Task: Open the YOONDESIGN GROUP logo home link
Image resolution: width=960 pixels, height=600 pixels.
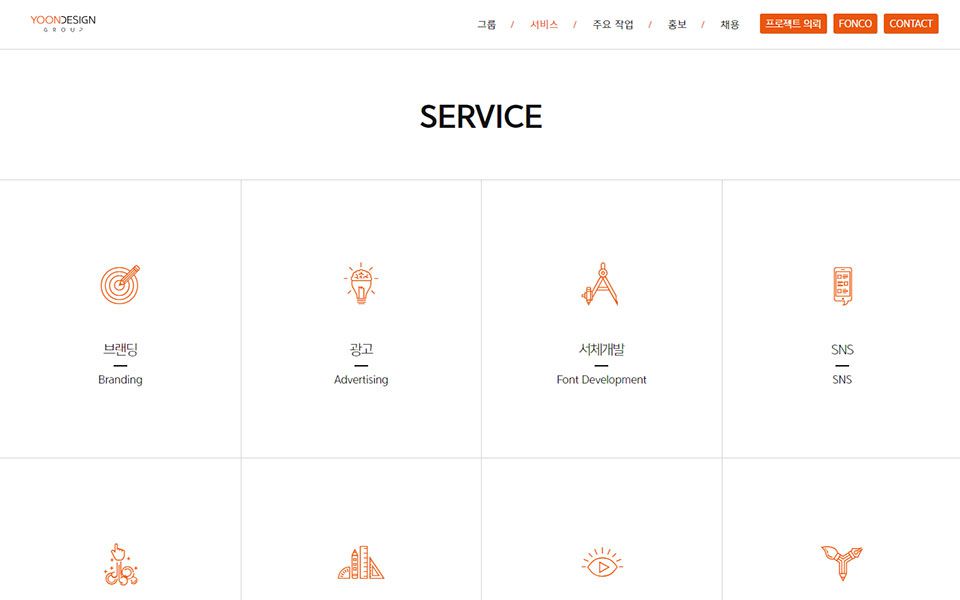Action: pos(63,24)
